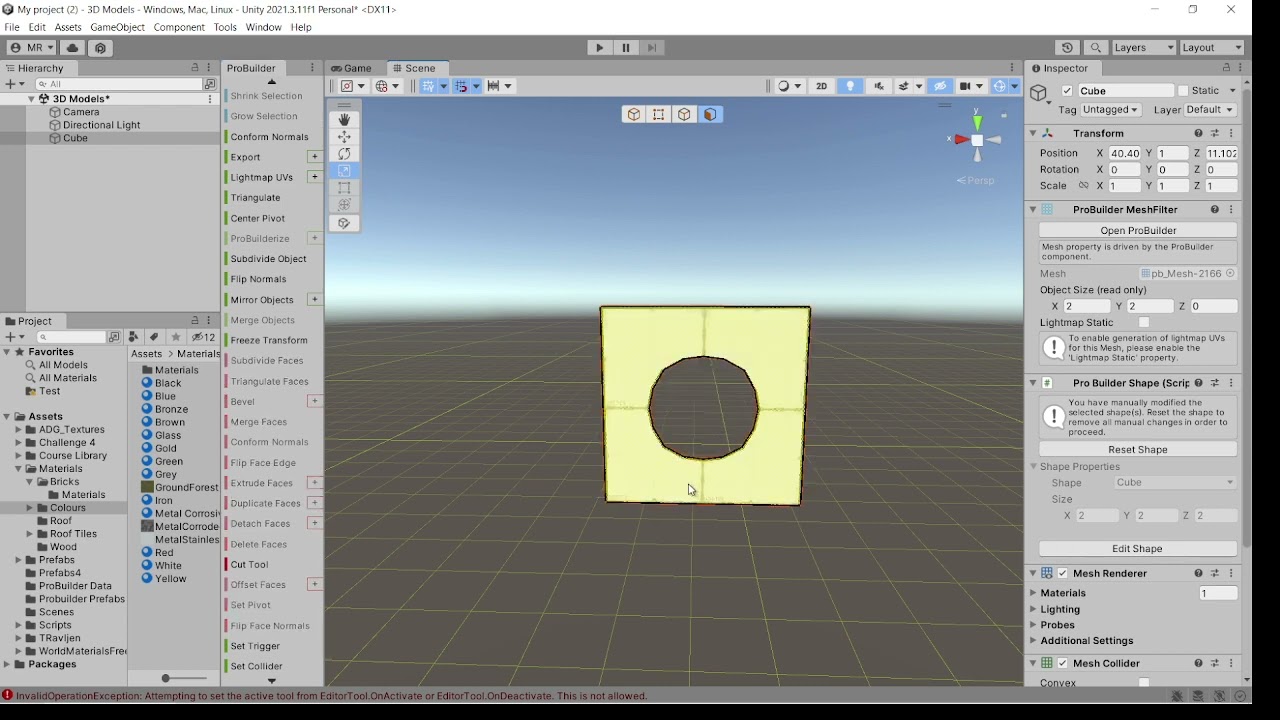Switch to ProBuilder Object selection mode

coord(634,115)
